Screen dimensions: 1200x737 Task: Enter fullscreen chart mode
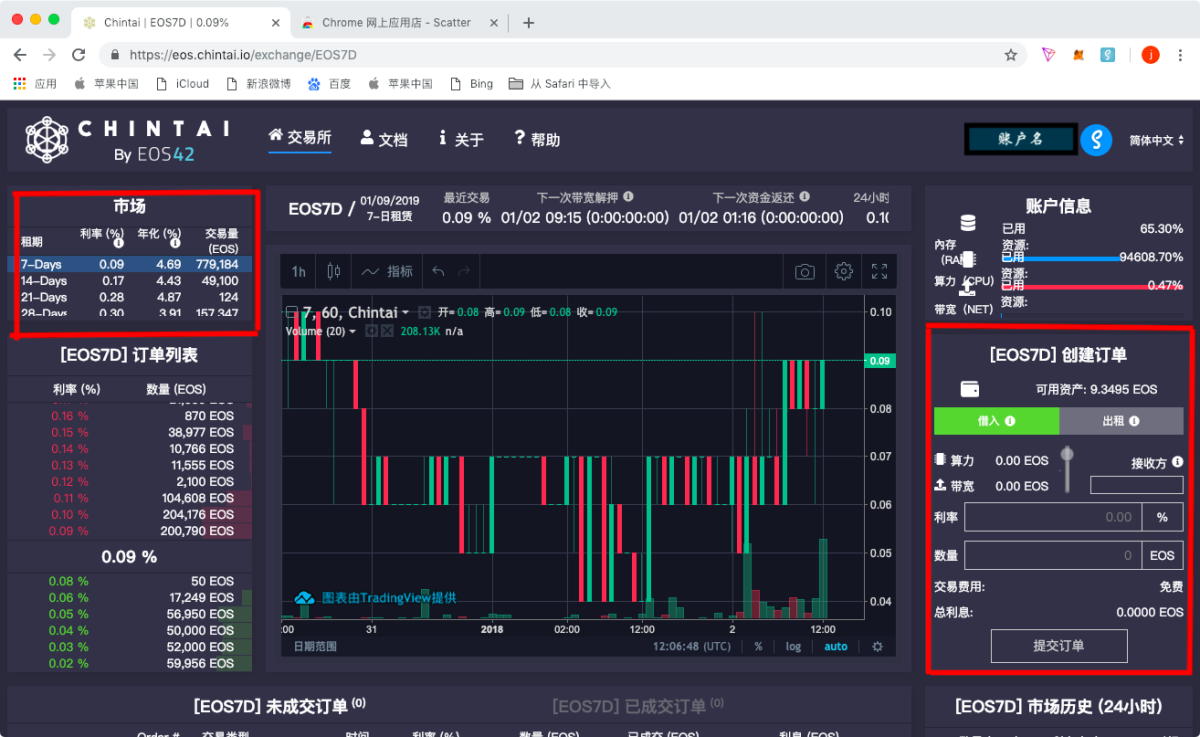pos(879,271)
